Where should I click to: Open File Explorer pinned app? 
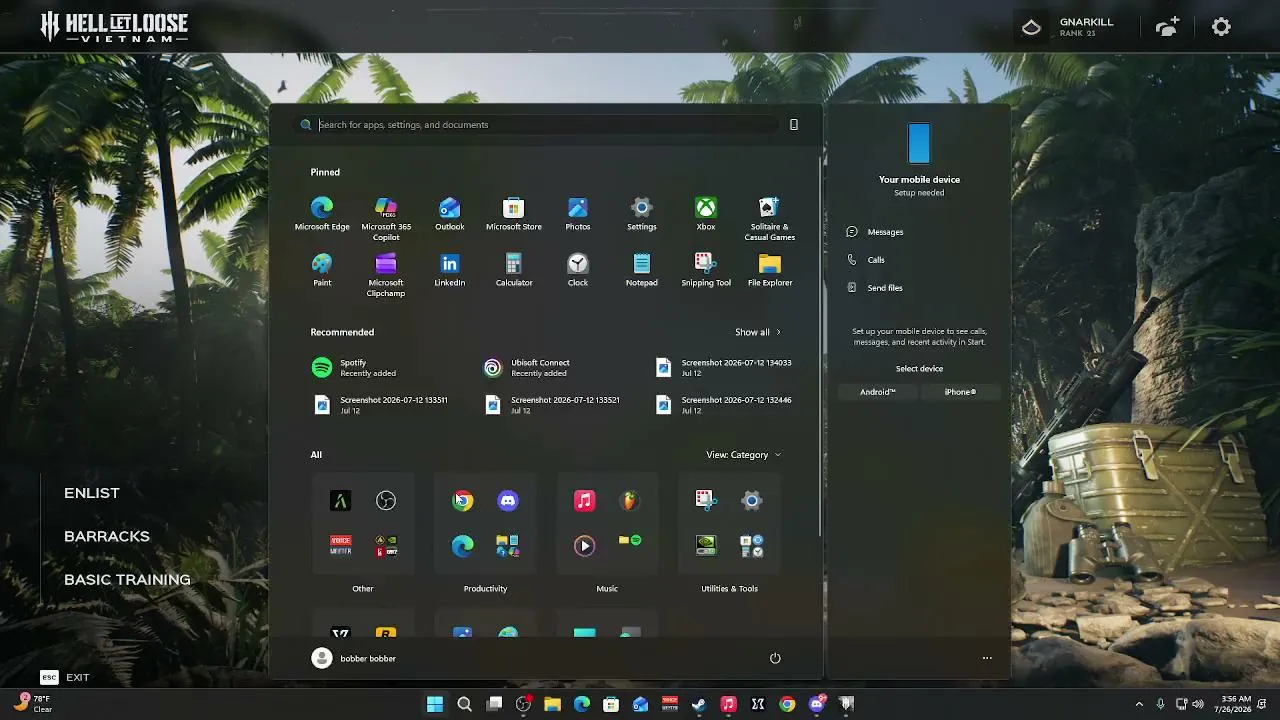(x=770, y=270)
